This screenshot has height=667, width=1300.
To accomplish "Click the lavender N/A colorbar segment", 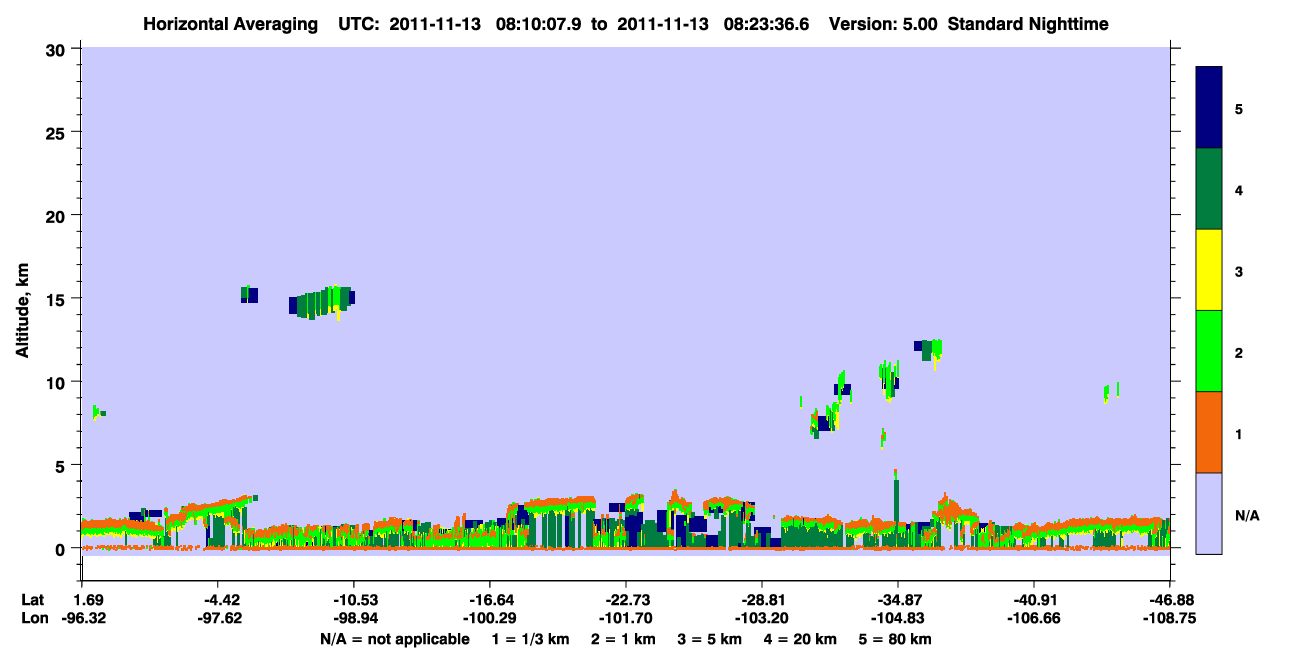I will 1209,513.
